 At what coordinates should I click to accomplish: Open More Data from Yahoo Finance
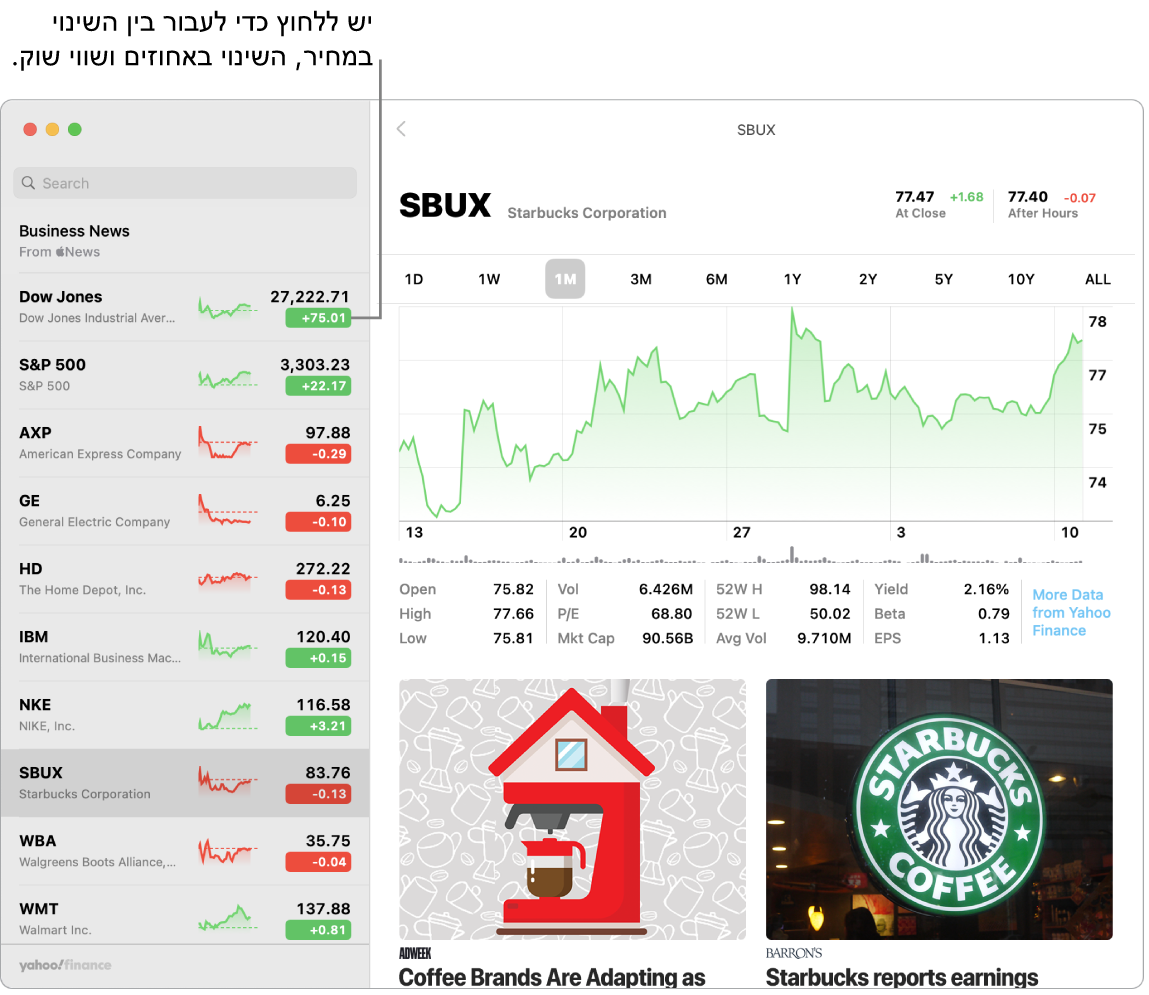tap(1072, 613)
